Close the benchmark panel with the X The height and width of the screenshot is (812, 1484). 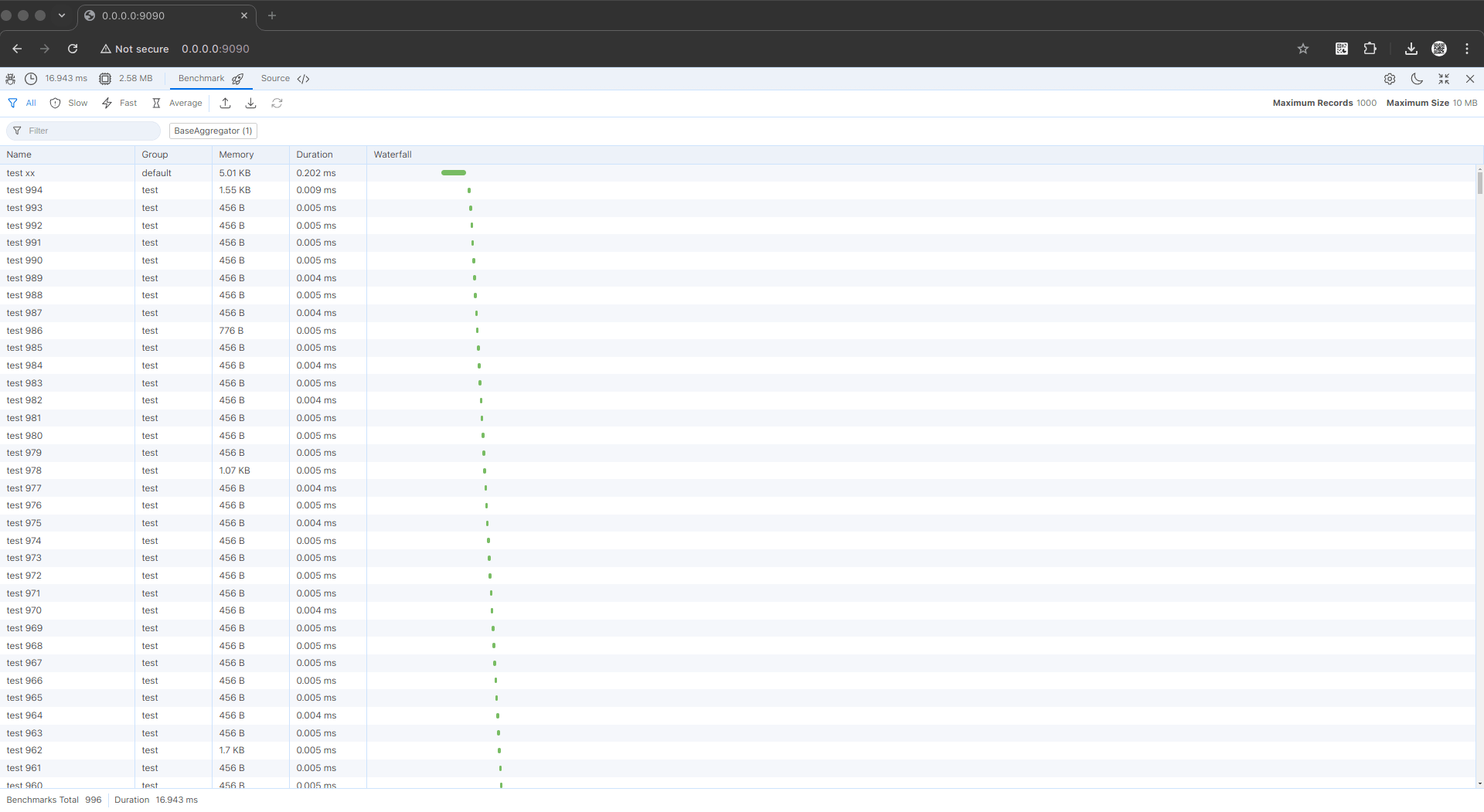coord(1470,79)
